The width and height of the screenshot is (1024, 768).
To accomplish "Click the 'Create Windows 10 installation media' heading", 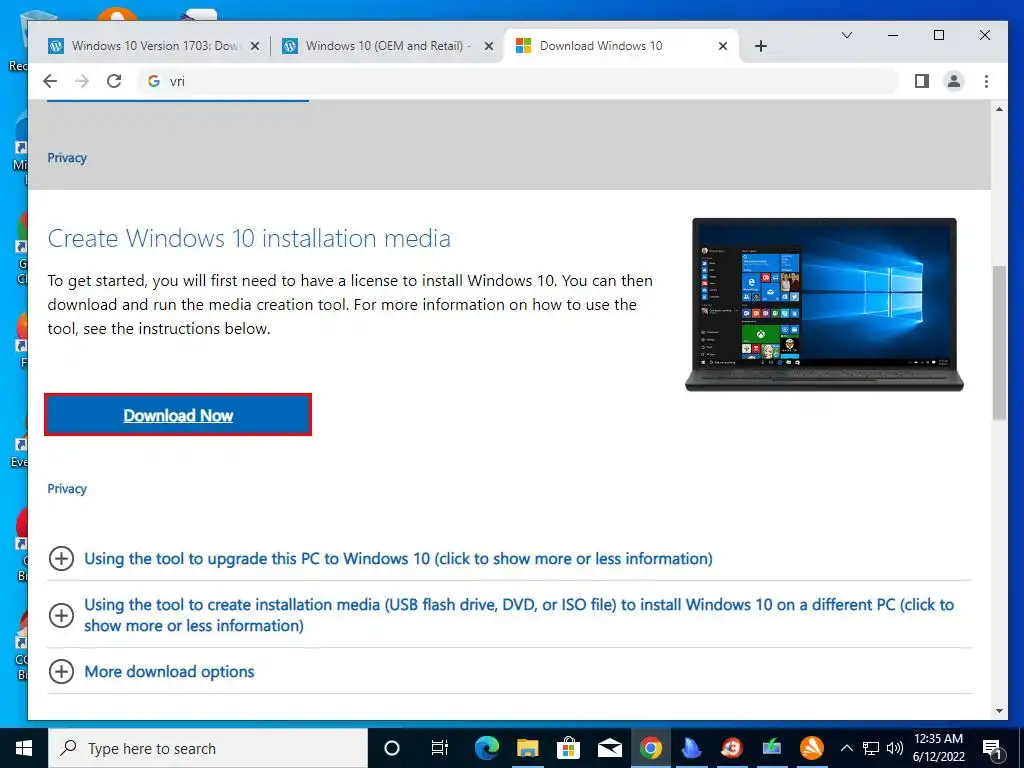I will (x=249, y=238).
